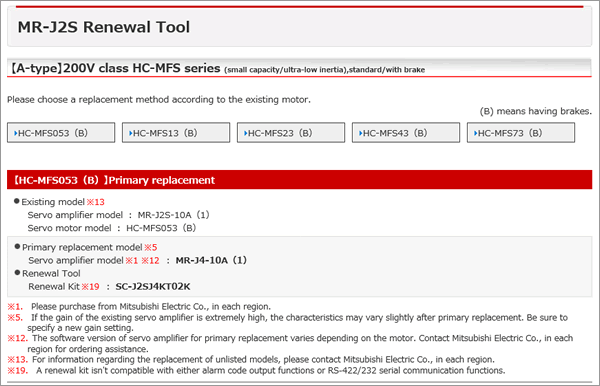
Task: Click the bold 'MR-J4-10A (1)' amplifier model
Action: [211, 261]
